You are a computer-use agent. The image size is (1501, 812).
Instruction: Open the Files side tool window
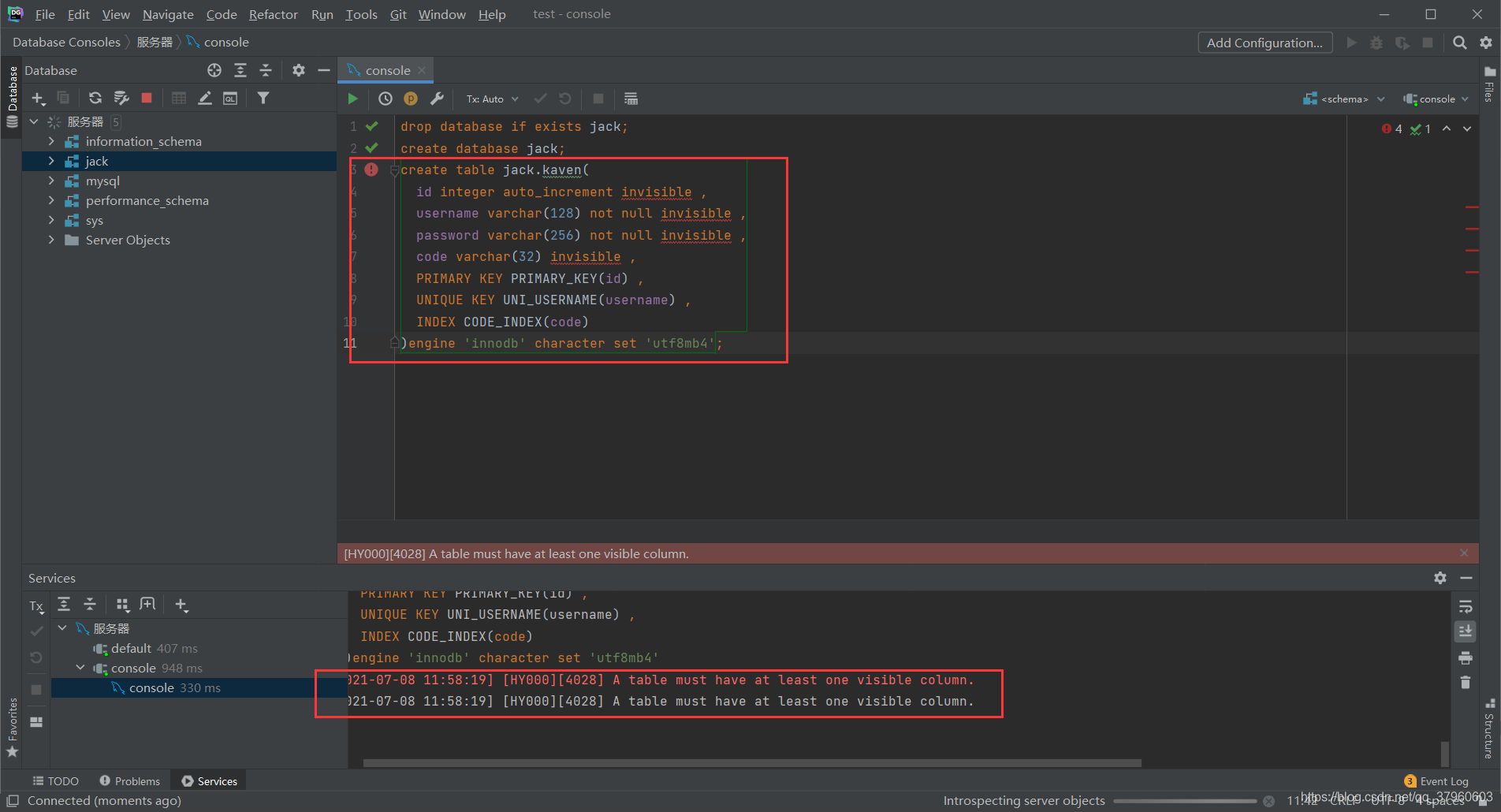1489,85
